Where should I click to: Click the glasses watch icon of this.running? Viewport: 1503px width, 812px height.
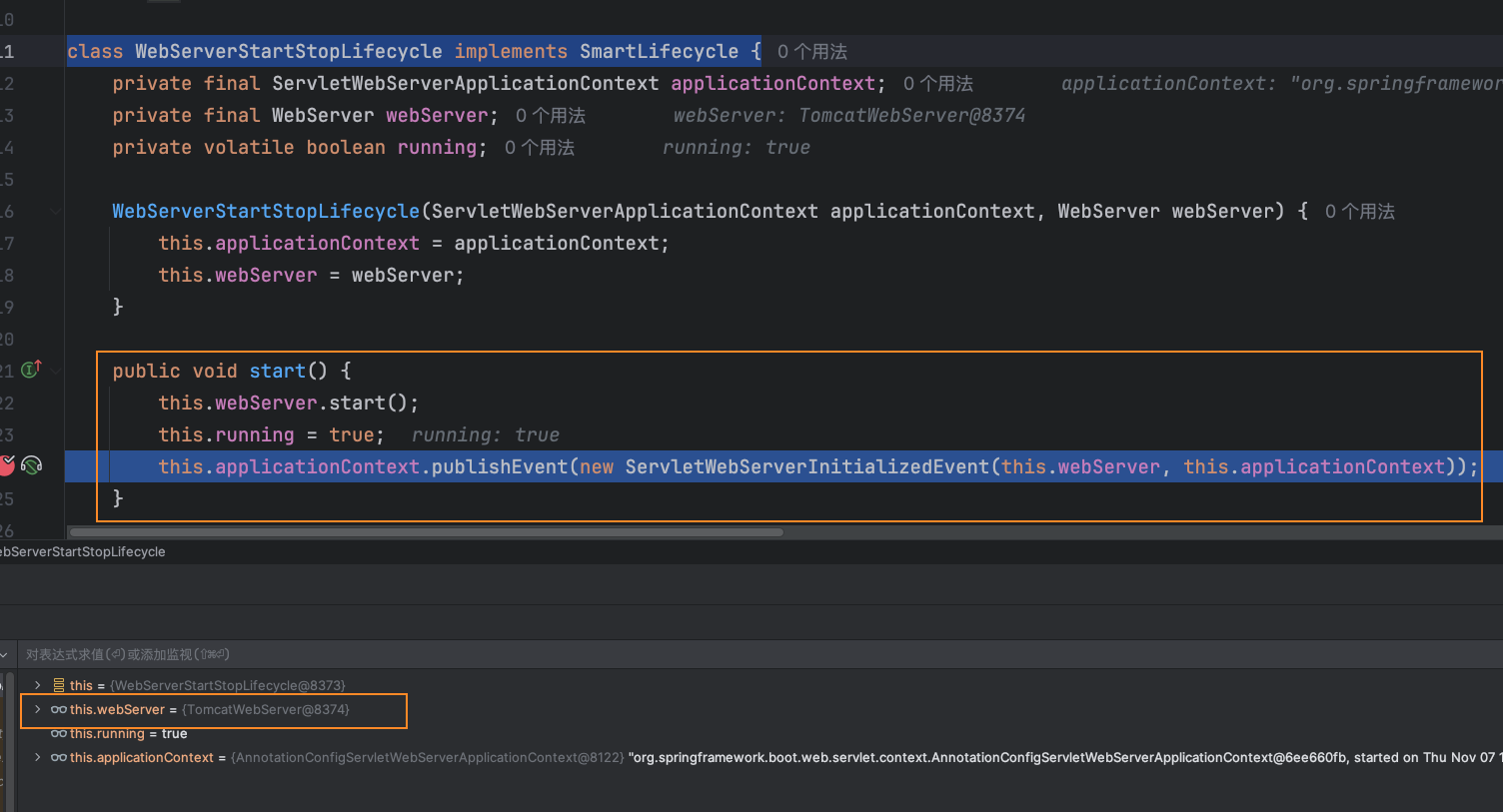pos(59,733)
